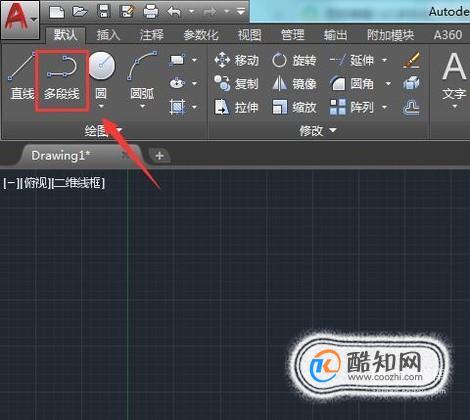Click the 旋转 rotate tool
The width and height of the screenshot is (470, 420).
point(294,60)
